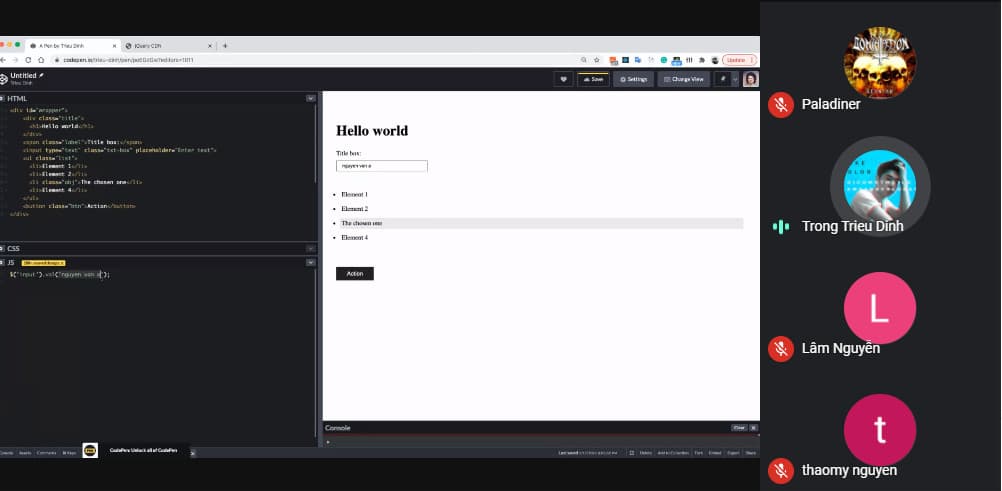Viewport: 1002px width, 491px height.
Task: Toggle Paladiner's muted microphone icon
Action: [x=781, y=104]
